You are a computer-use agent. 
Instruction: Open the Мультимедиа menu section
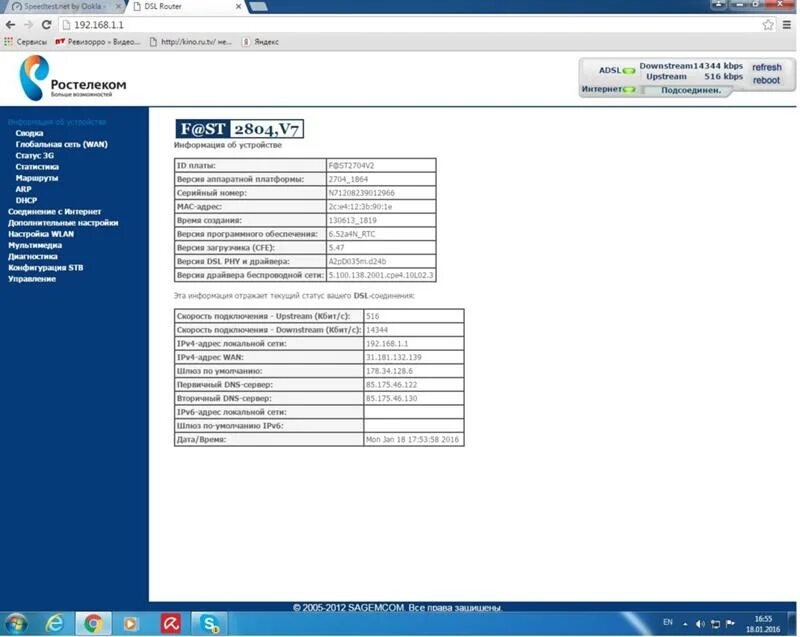click(35, 245)
